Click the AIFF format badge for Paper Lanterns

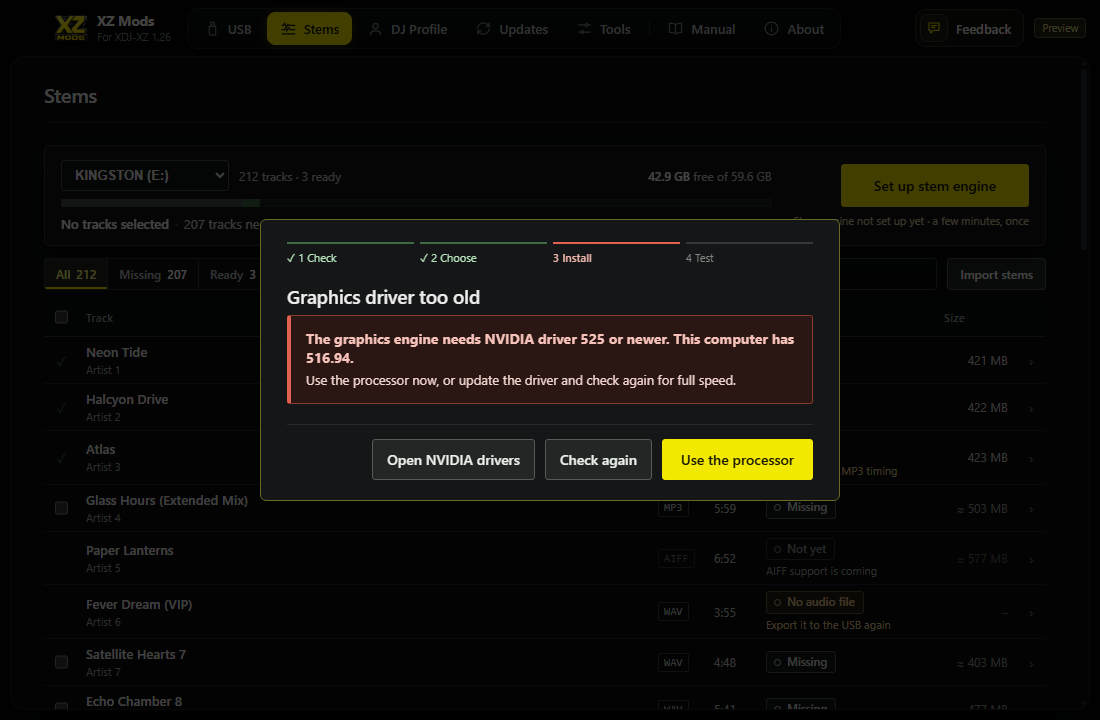click(676, 559)
